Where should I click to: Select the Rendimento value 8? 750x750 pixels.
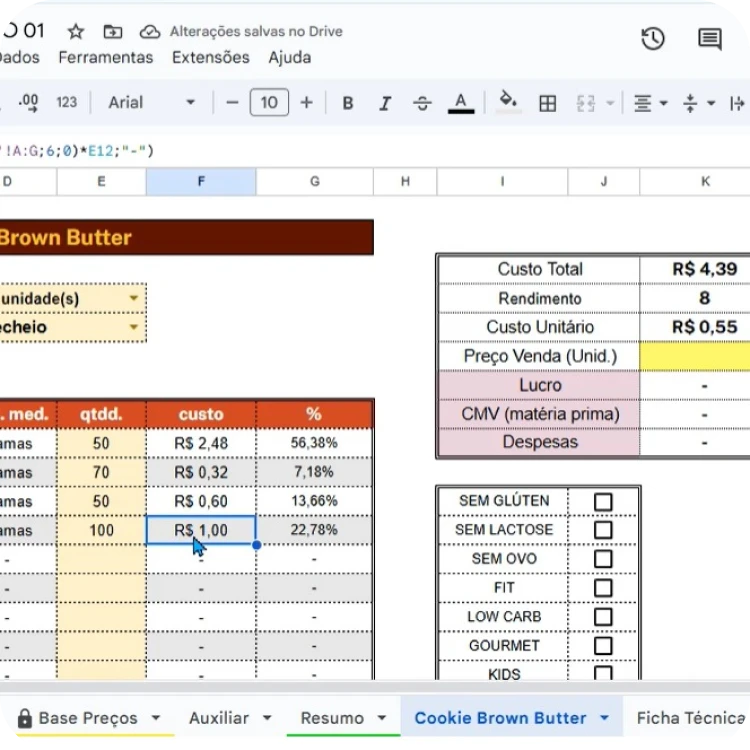pos(695,298)
